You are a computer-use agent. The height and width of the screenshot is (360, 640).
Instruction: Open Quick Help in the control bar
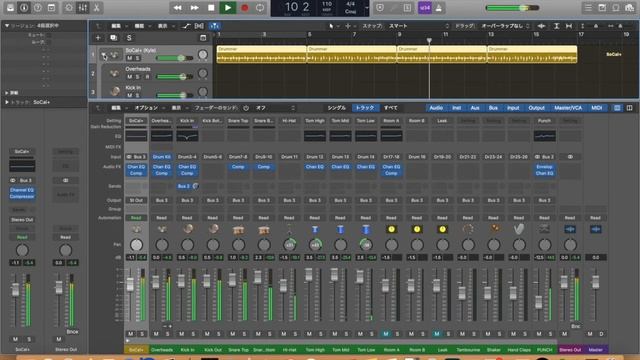click(38, 7)
